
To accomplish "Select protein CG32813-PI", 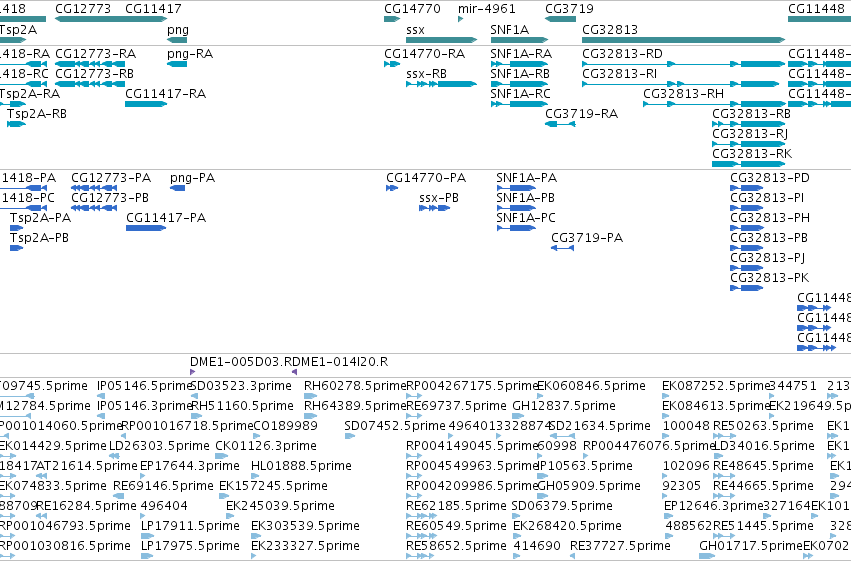I will tap(767, 198).
